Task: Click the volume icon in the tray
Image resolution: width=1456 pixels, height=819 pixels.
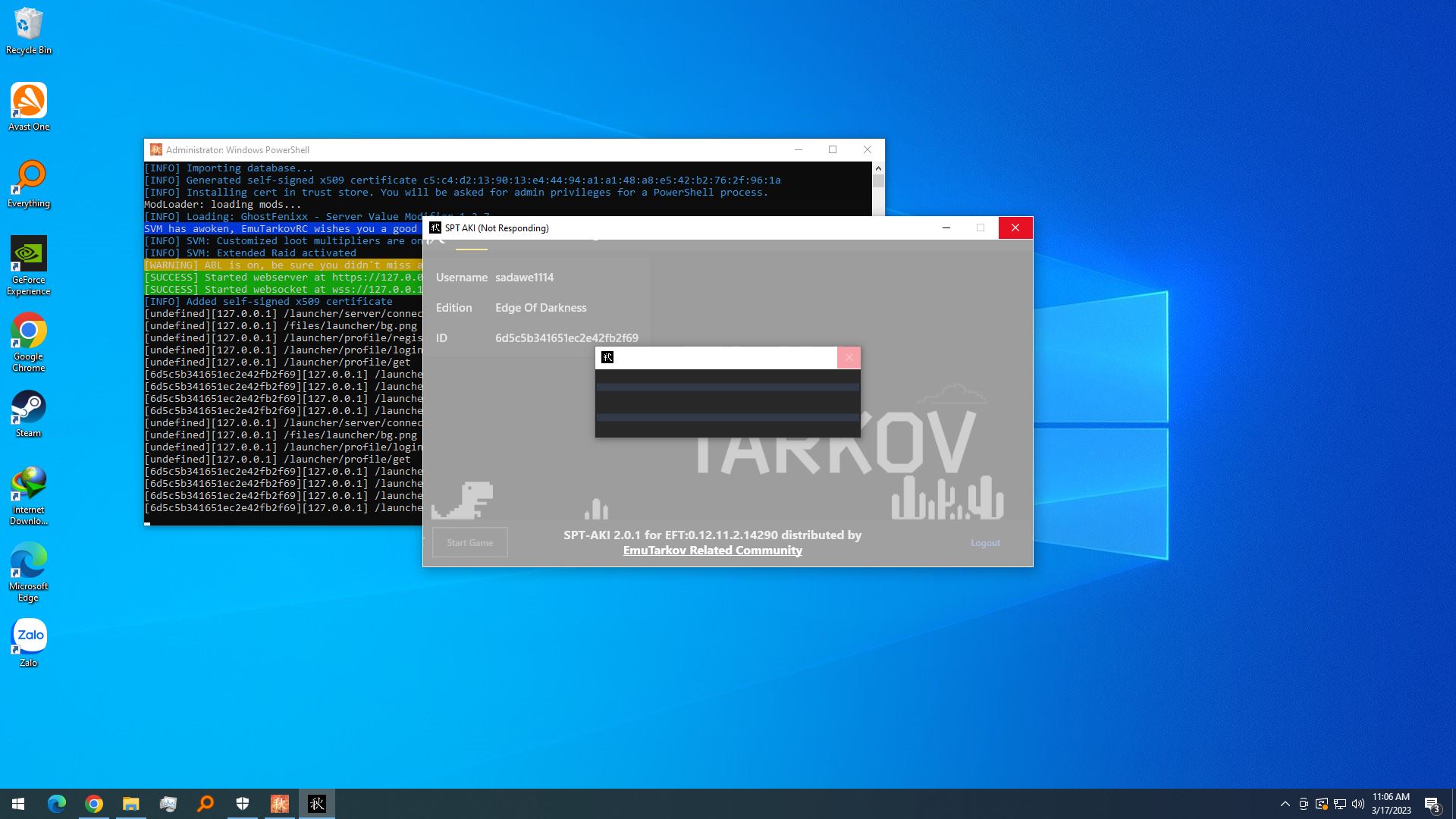Action: [x=1358, y=804]
